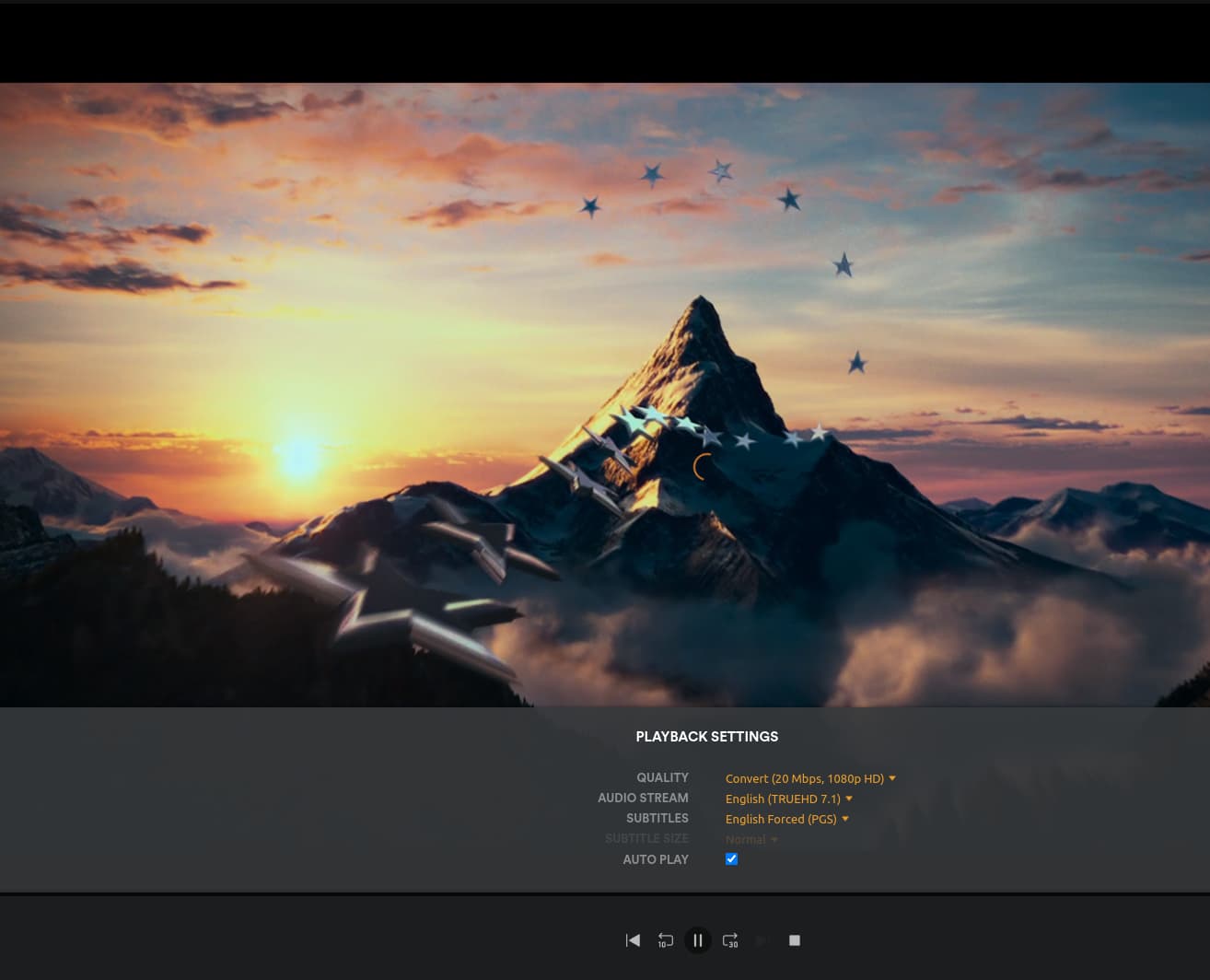
Task: Open the Quality dropdown showing Convert 20 Mbps
Action: click(x=810, y=778)
